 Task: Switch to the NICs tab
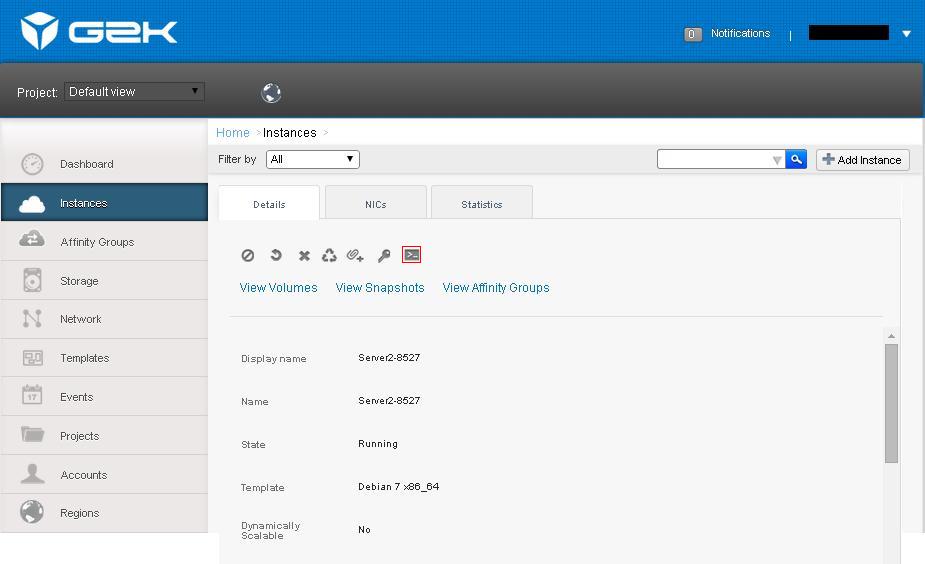376,204
